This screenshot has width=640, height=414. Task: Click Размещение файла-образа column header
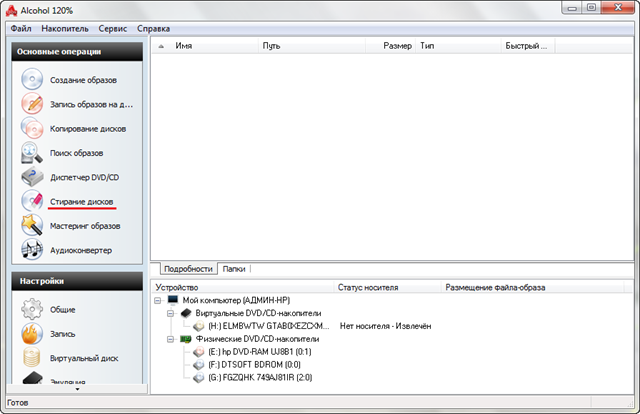pyautogui.click(x=533, y=287)
